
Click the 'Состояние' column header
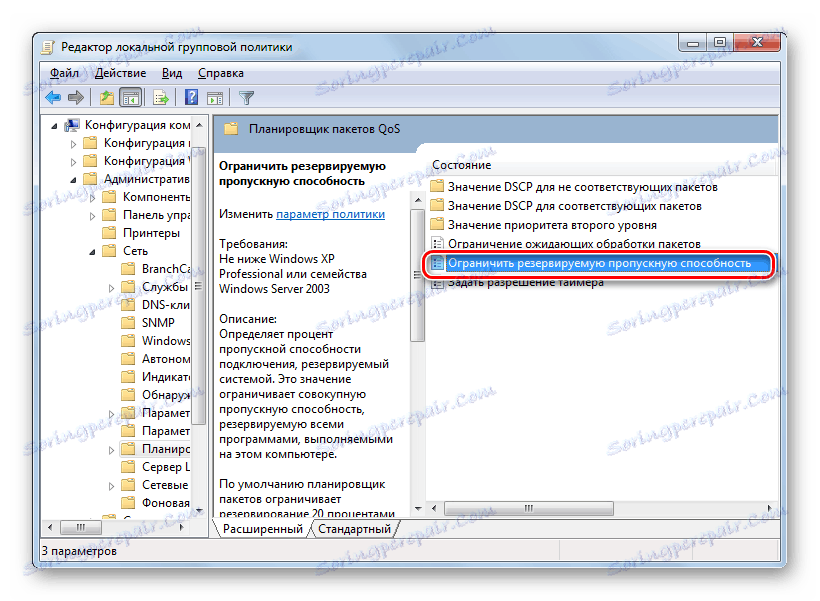tap(462, 165)
